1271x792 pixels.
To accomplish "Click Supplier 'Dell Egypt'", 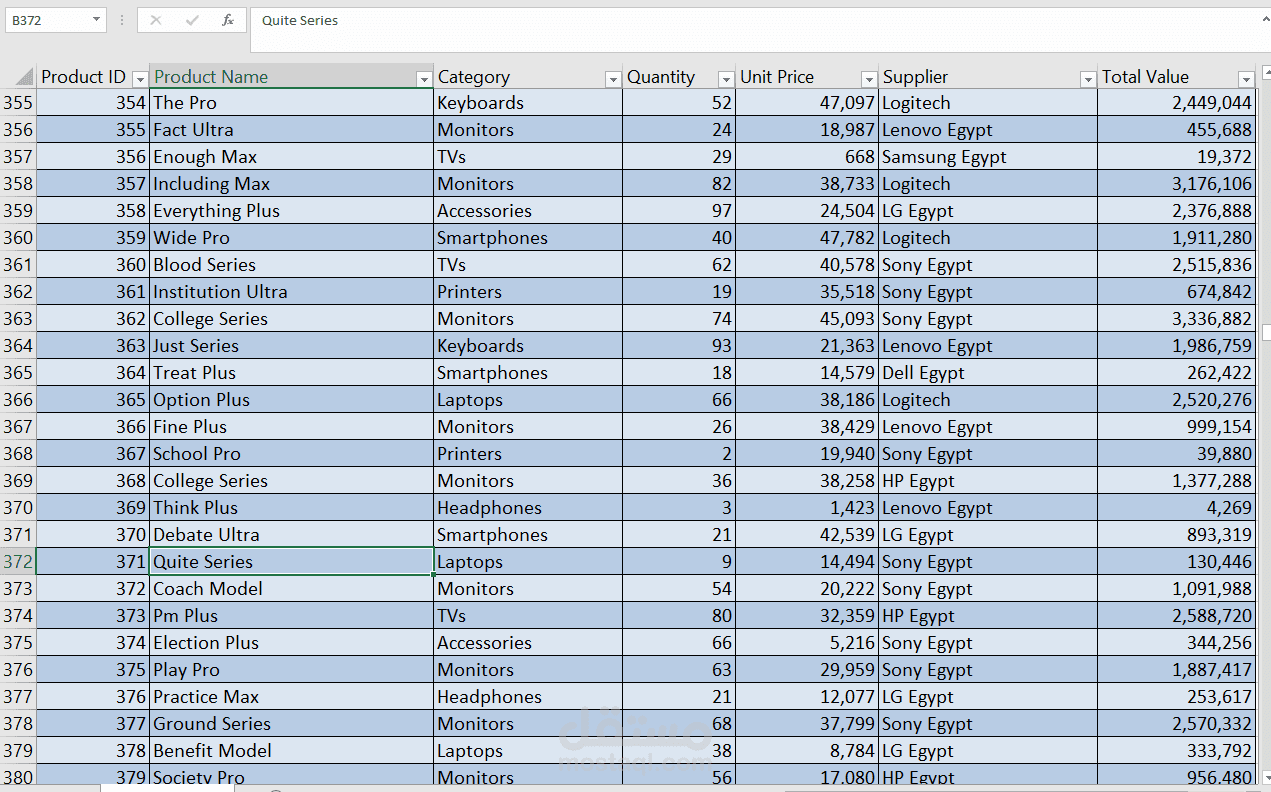I will [x=988, y=373].
